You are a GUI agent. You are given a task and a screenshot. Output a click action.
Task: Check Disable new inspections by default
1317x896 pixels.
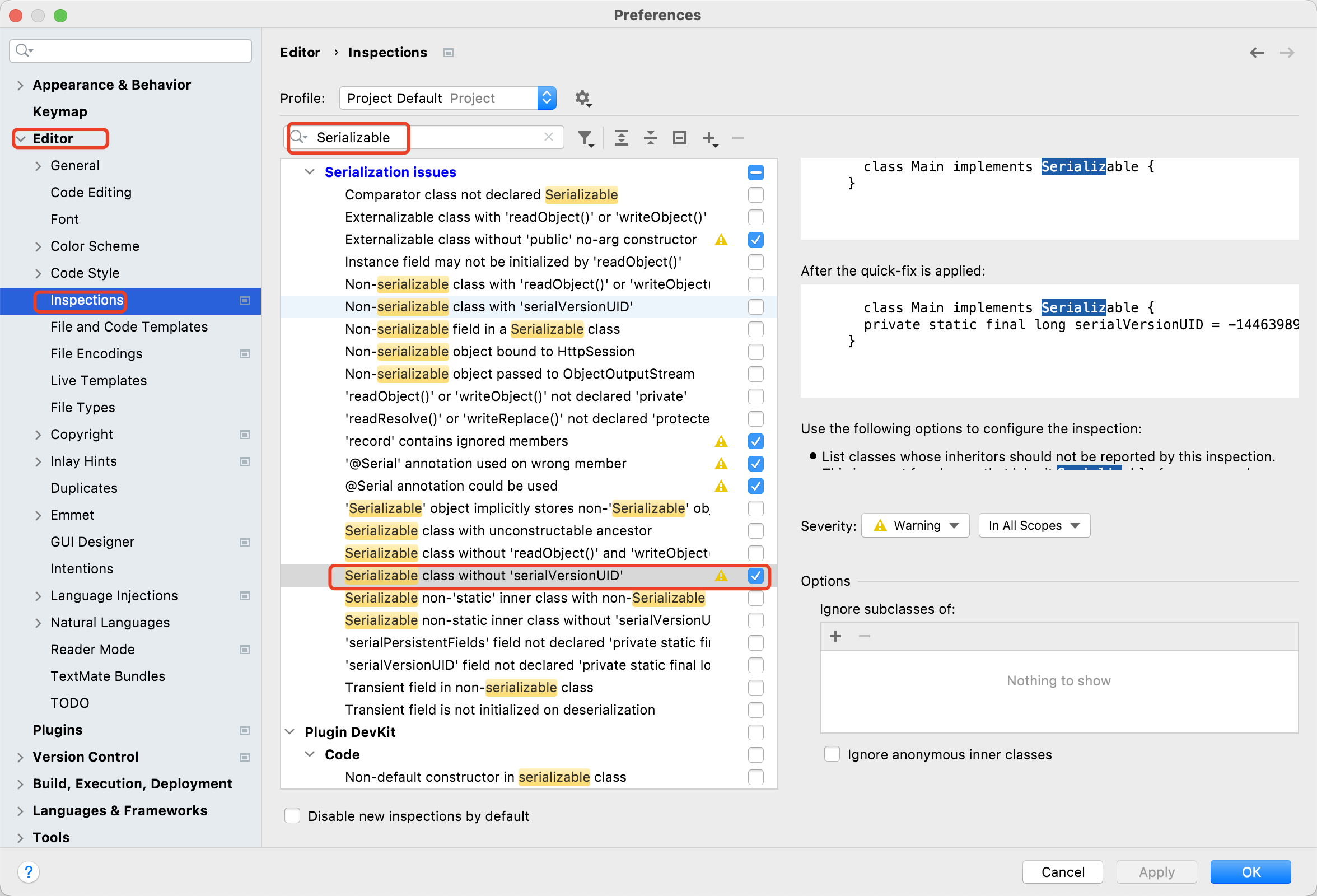(292, 815)
